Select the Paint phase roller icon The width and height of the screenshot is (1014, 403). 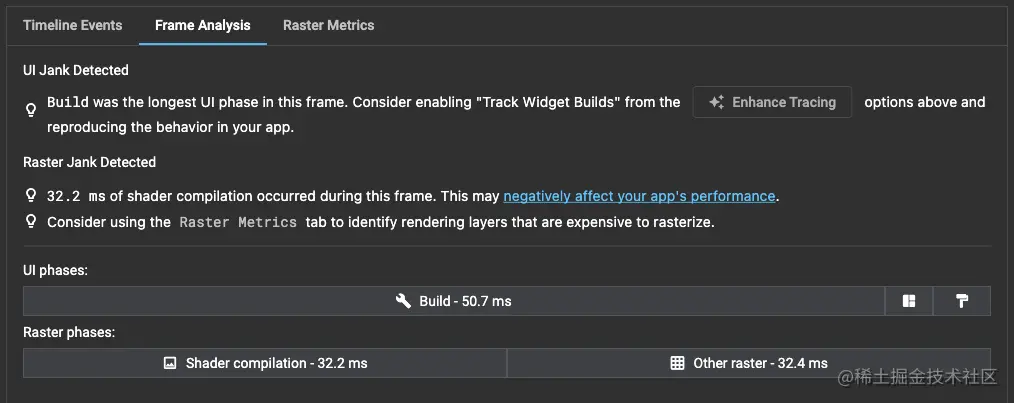click(x=962, y=301)
